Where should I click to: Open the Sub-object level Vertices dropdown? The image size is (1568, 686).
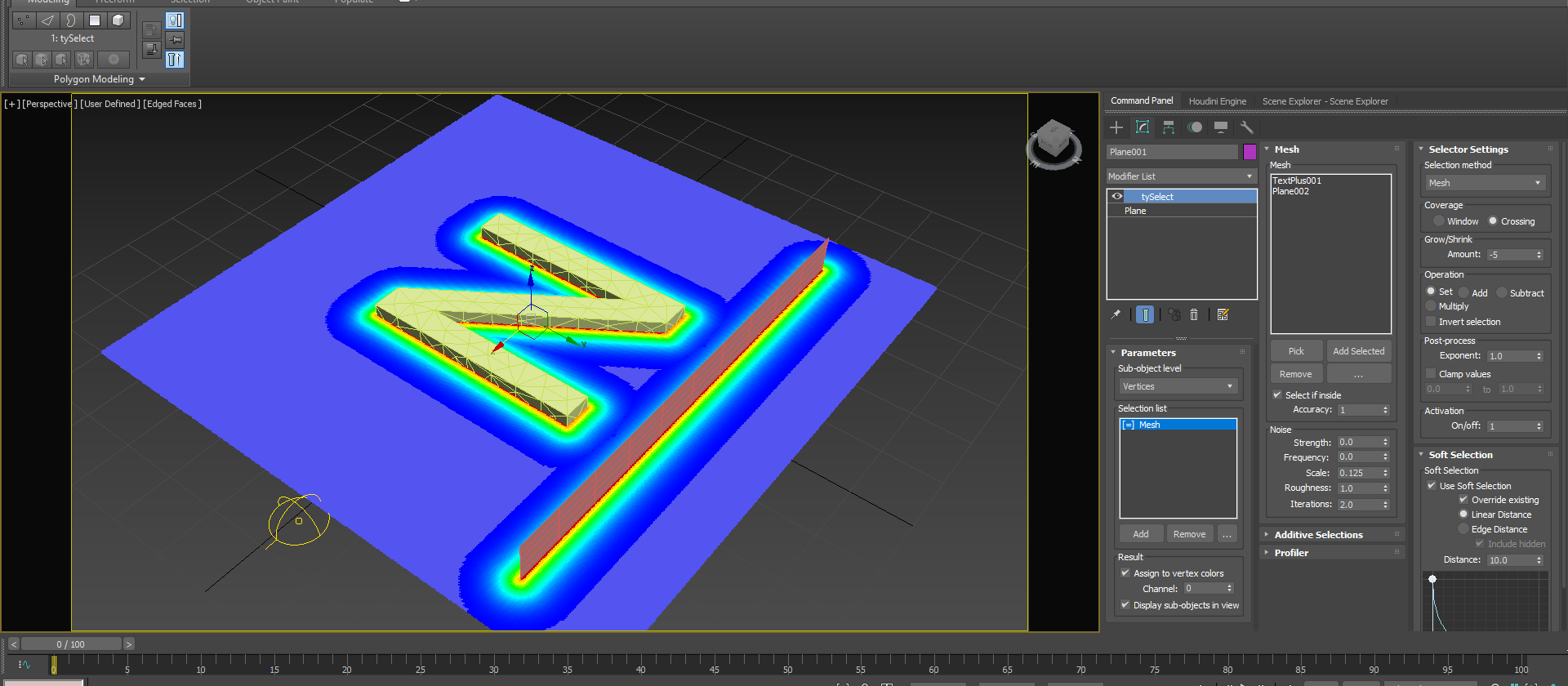click(x=1177, y=386)
